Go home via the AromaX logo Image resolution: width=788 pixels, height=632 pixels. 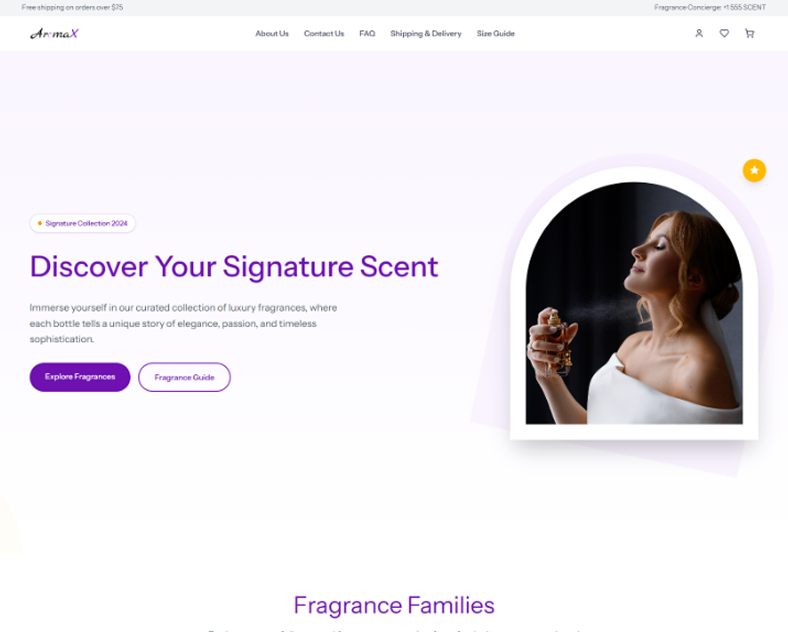pos(54,33)
